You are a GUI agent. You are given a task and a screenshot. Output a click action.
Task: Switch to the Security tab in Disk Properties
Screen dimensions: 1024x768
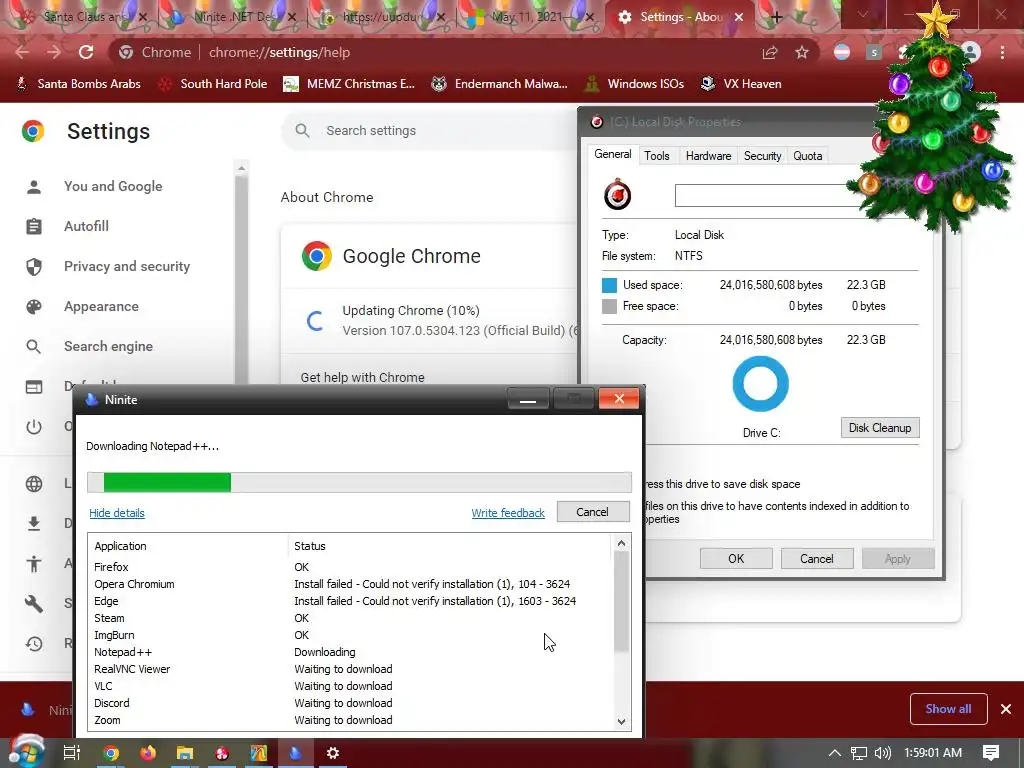tap(762, 155)
